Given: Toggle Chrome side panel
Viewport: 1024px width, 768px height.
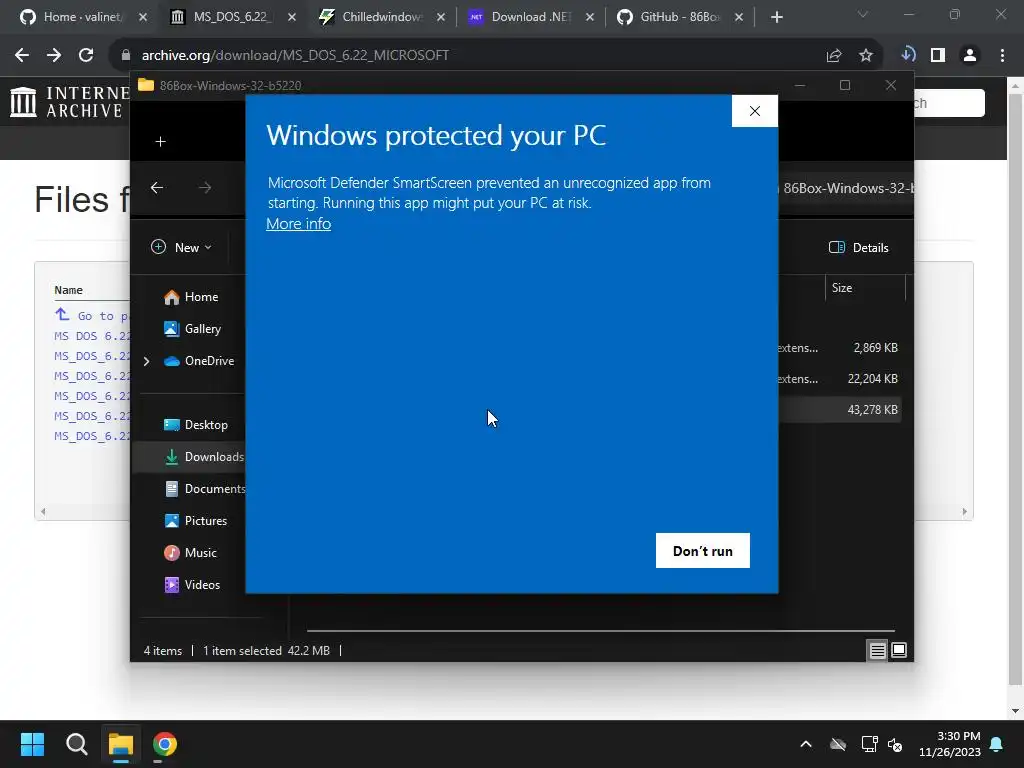Looking at the screenshot, I should tap(938, 56).
